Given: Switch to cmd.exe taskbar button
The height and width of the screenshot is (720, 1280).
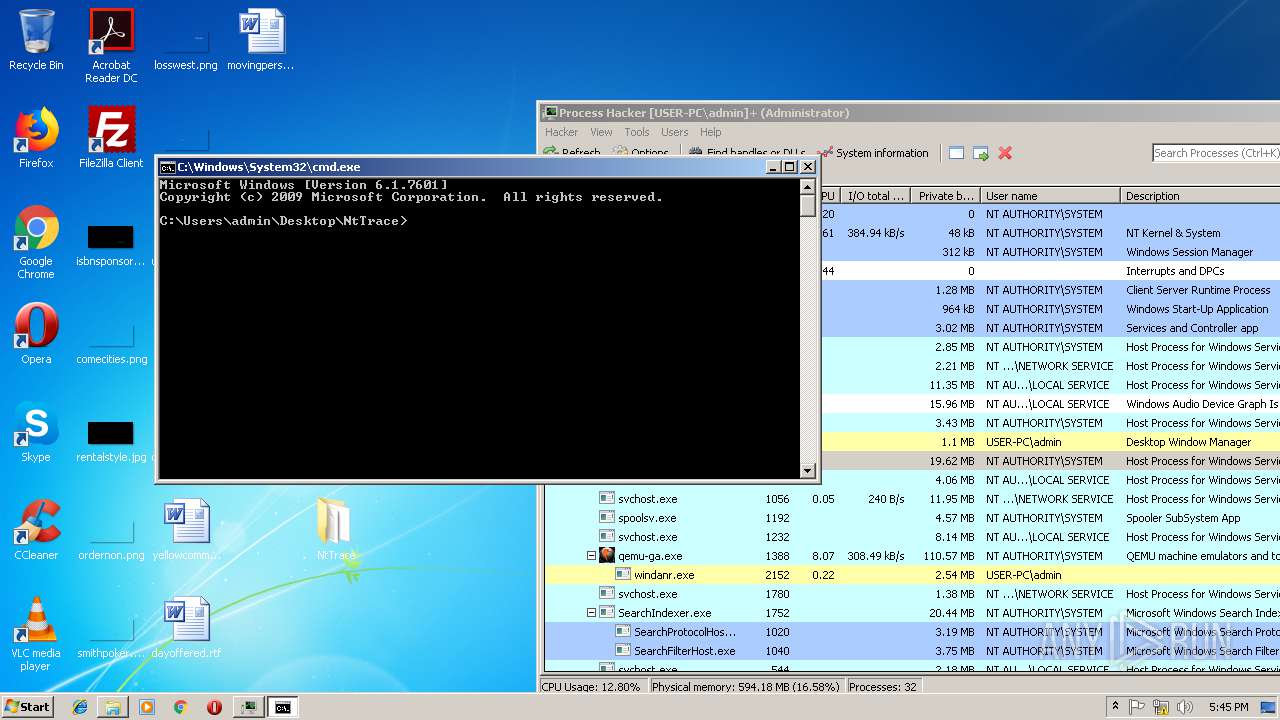Looking at the screenshot, I should point(283,707).
